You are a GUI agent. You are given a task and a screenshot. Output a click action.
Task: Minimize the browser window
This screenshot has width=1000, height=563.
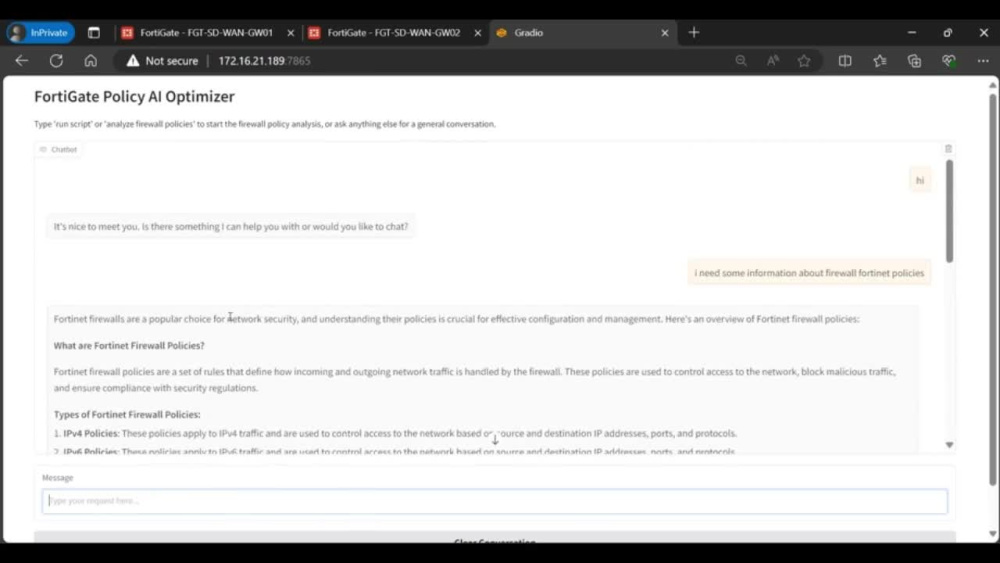(912, 33)
